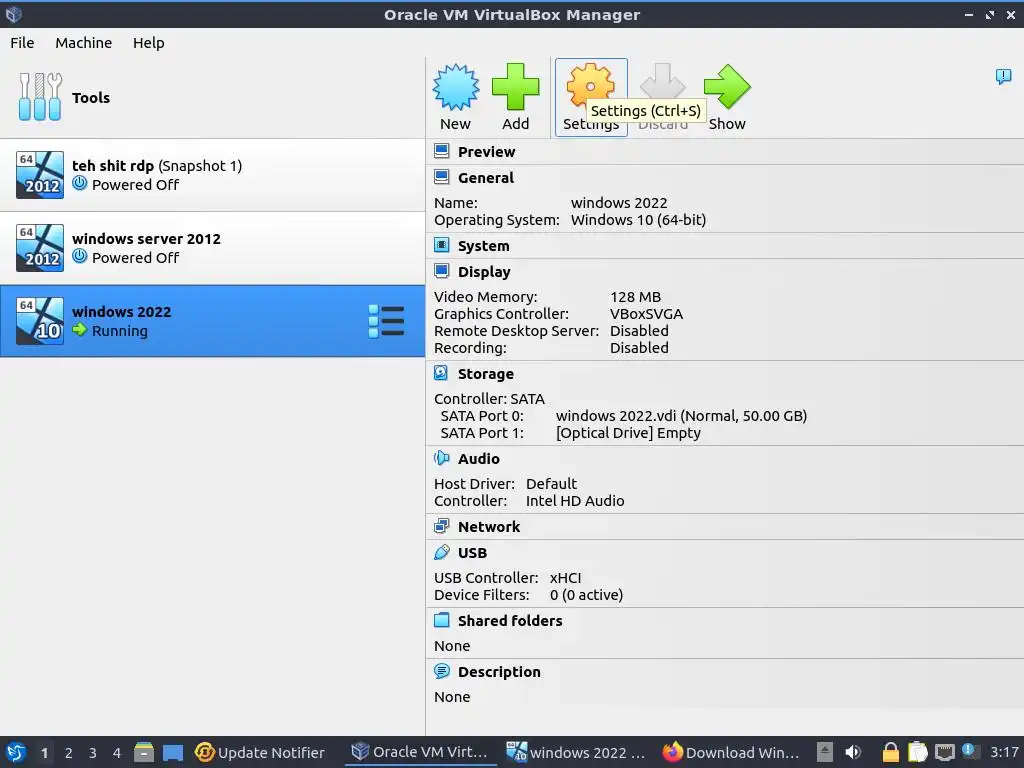Open the USB section header
Image resolution: width=1024 pixels, height=768 pixels.
tap(472, 552)
